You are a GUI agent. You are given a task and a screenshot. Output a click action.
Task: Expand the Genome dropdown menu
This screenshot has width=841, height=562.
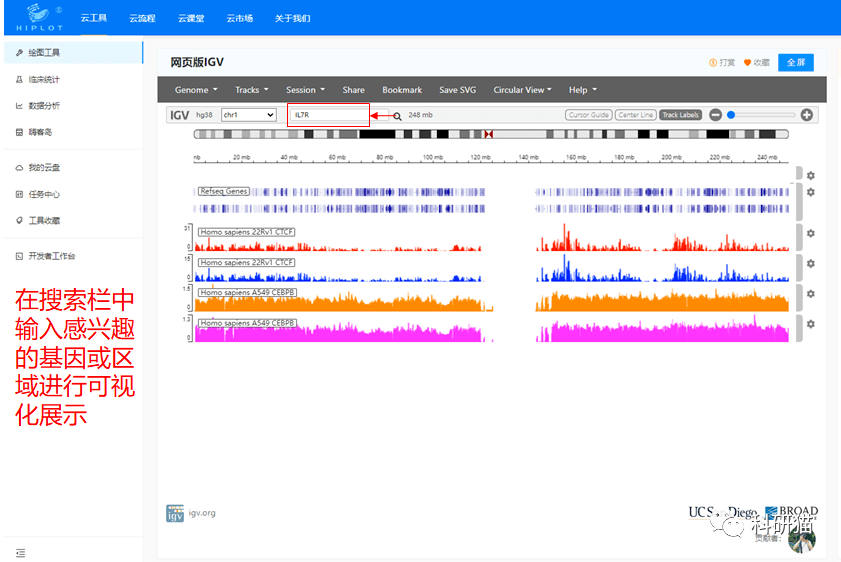click(x=196, y=90)
